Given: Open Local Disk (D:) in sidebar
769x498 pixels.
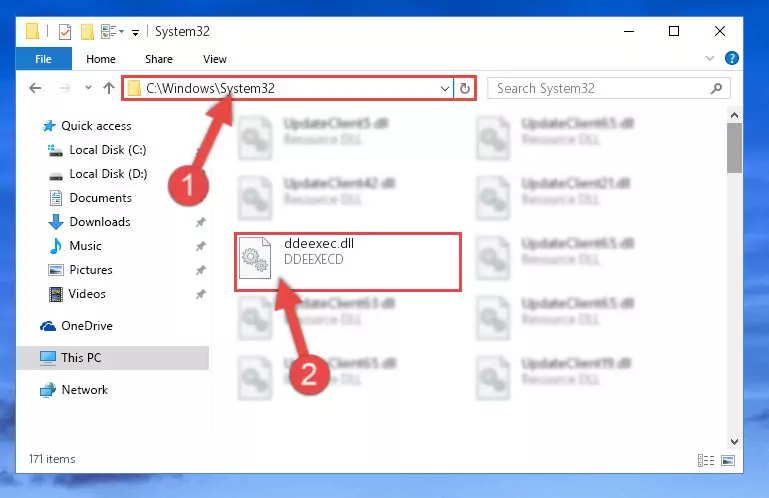Looking at the screenshot, I should [108, 174].
